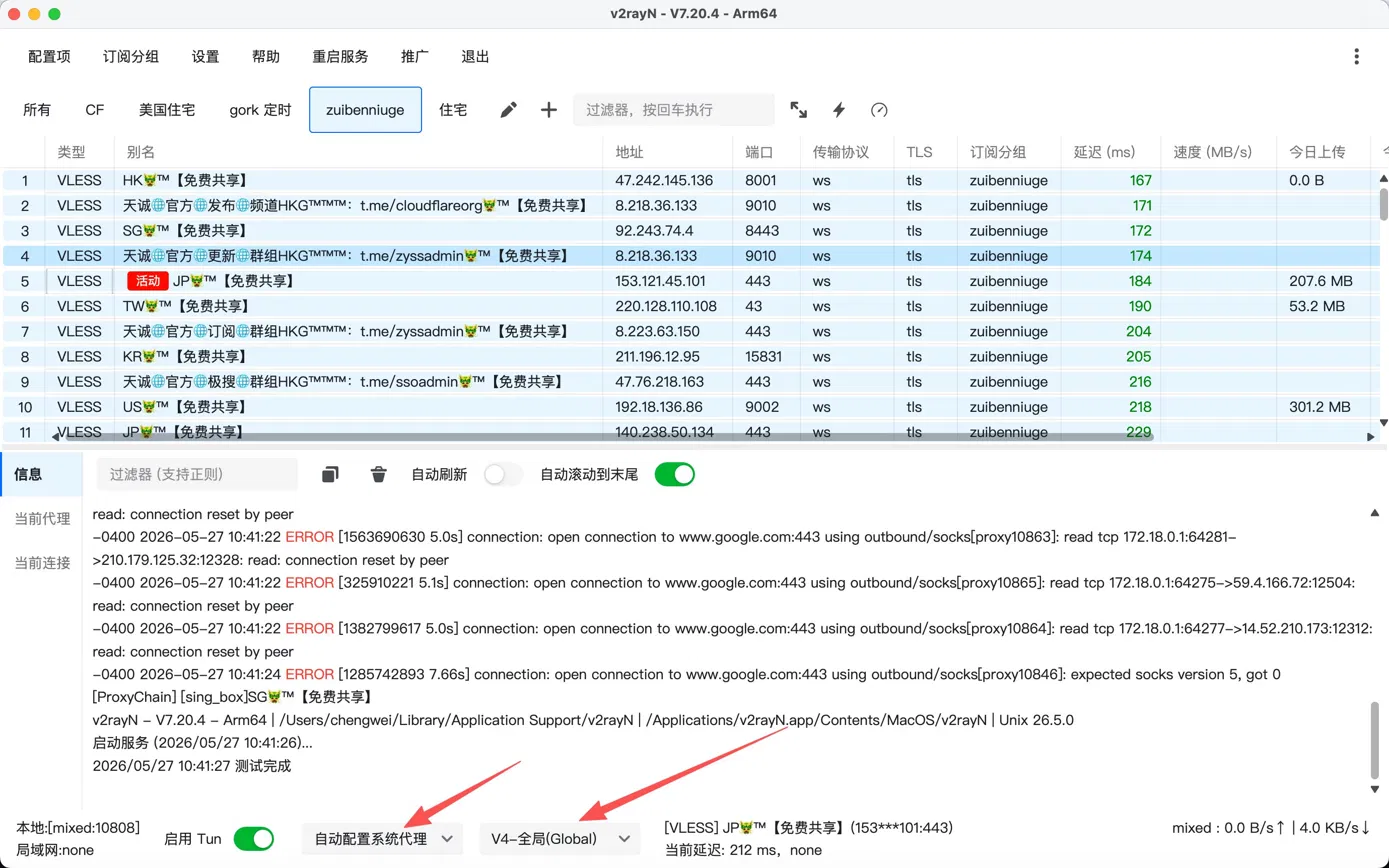The height and width of the screenshot is (868, 1389).
Task: Select the KR row with address 211.196.12.95
Action: (x=690, y=356)
